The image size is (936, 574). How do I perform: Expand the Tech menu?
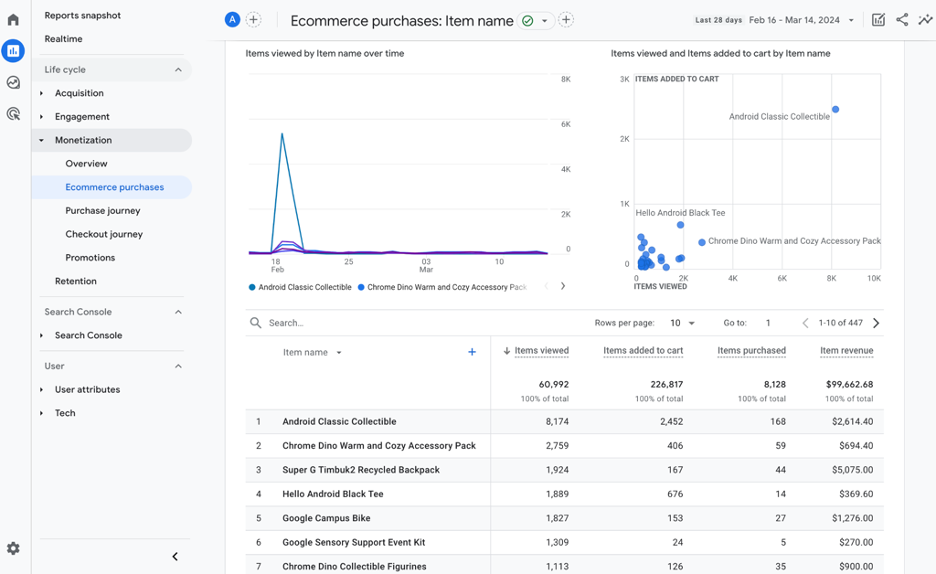41,413
